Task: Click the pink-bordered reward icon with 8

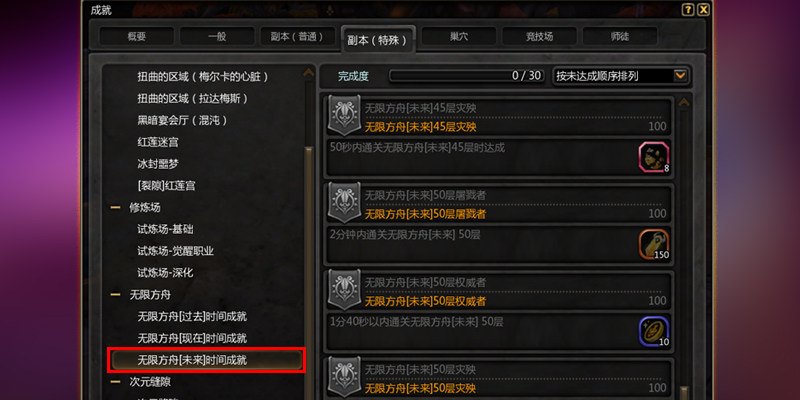Action: point(654,158)
